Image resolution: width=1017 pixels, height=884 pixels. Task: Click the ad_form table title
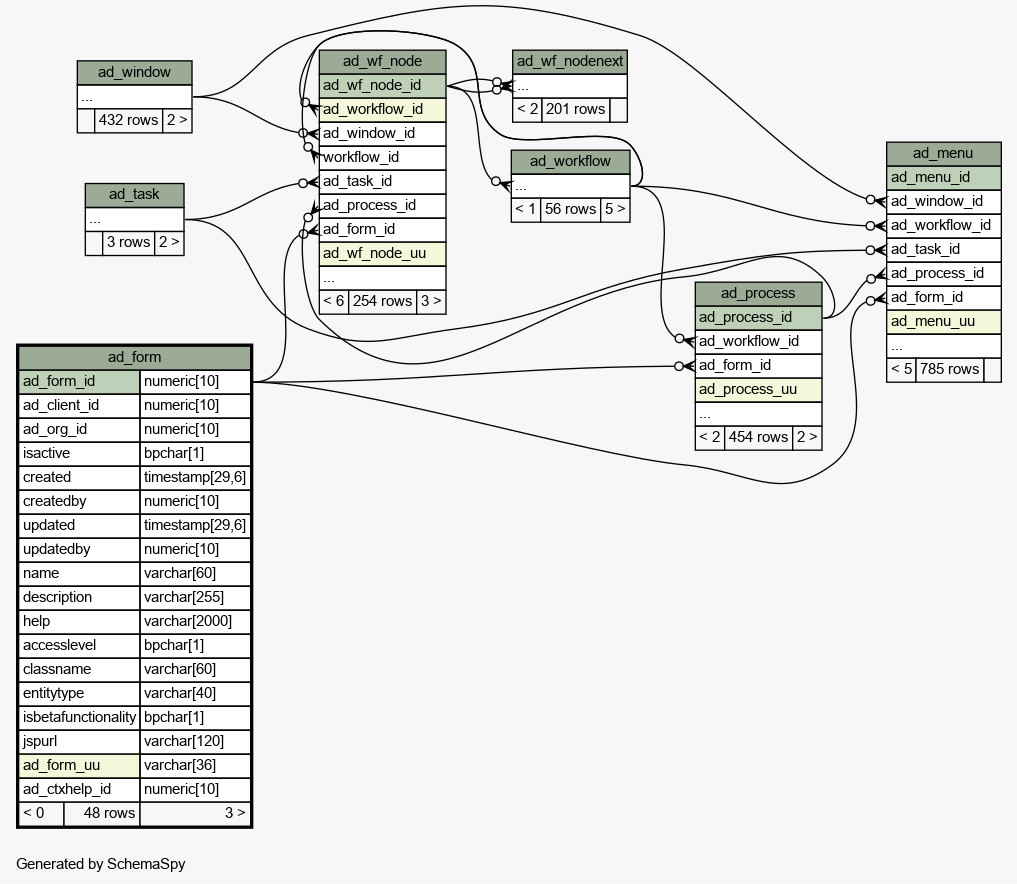click(x=134, y=357)
